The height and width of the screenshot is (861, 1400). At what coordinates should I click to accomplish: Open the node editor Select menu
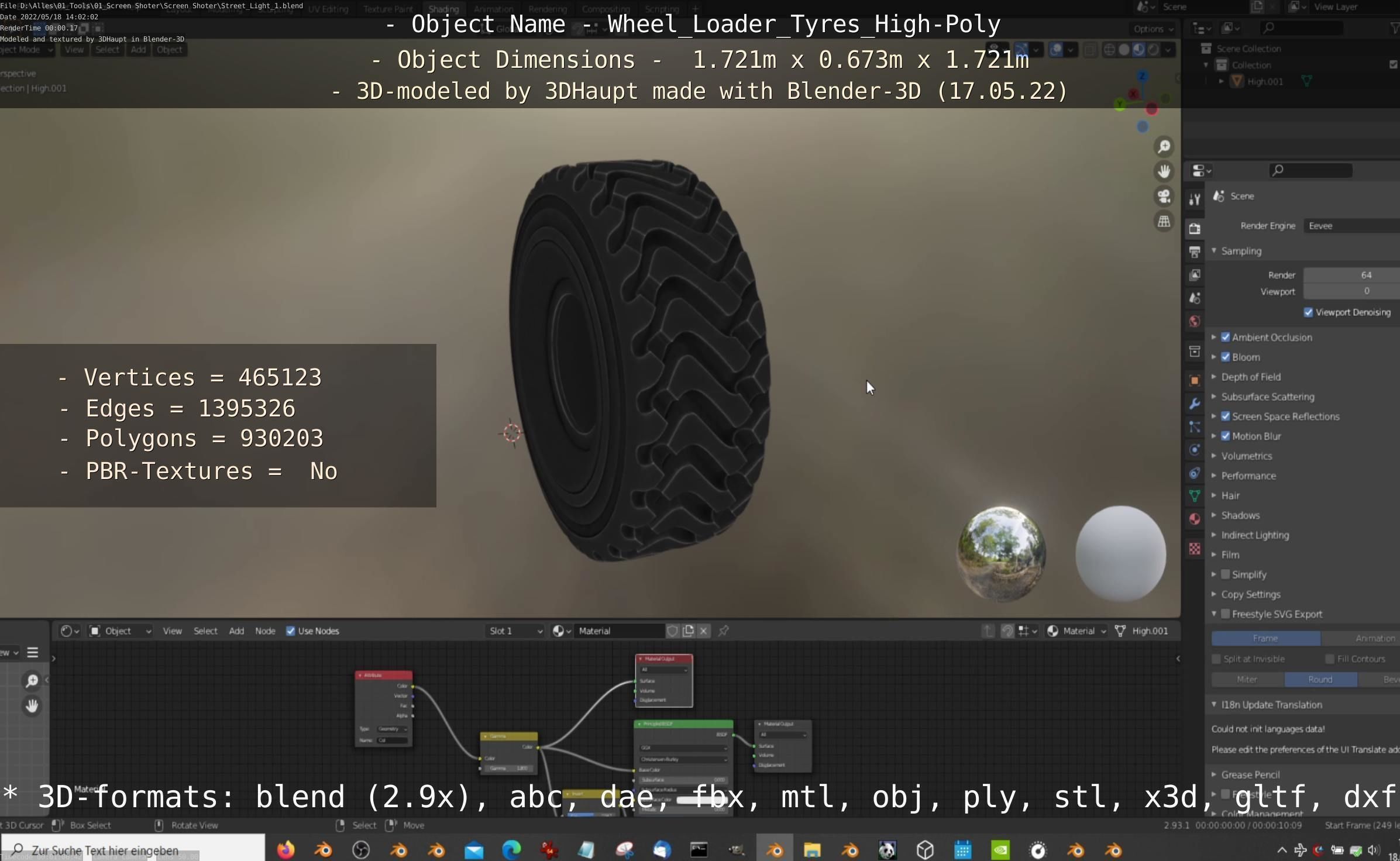click(205, 631)
